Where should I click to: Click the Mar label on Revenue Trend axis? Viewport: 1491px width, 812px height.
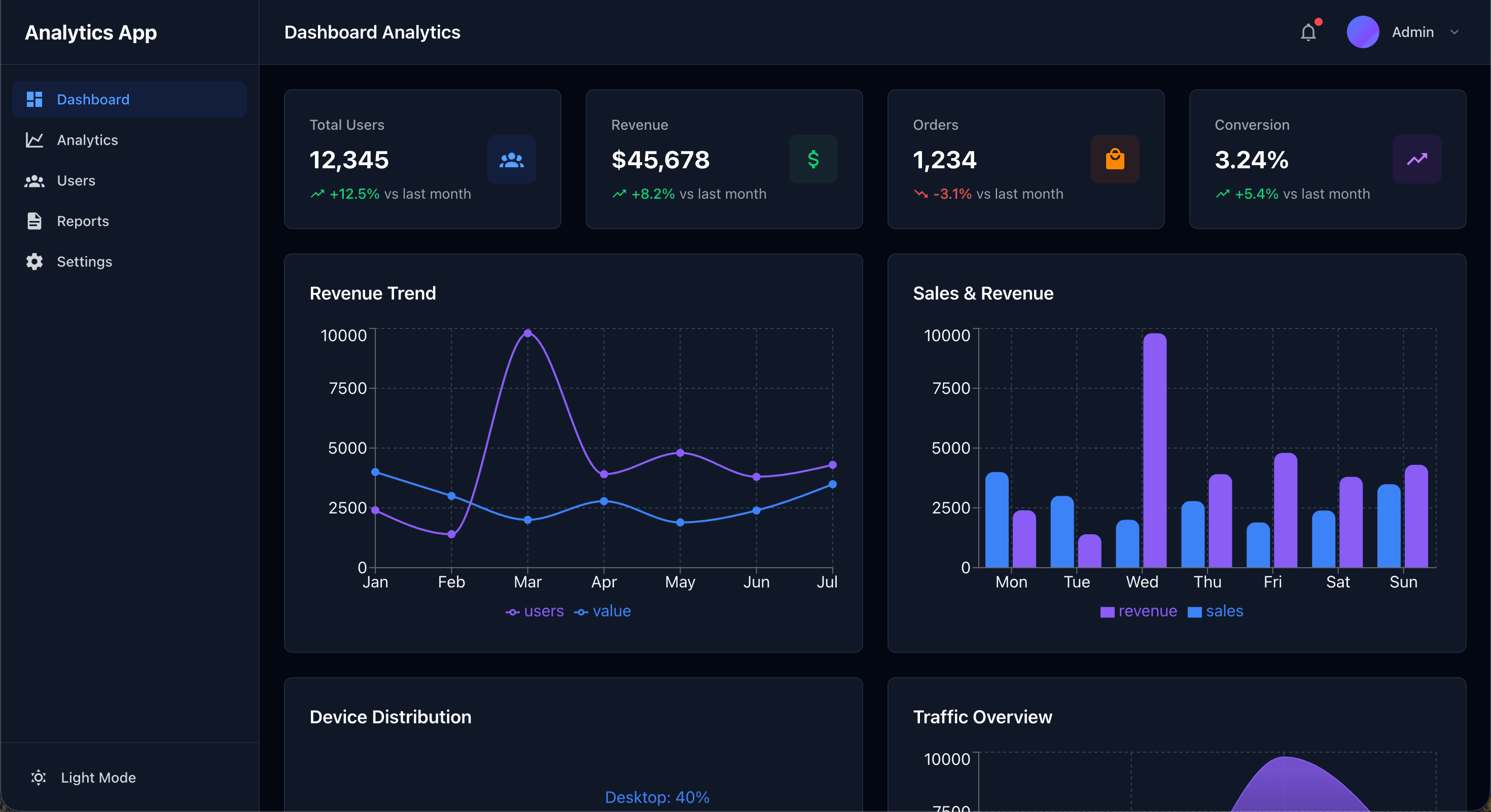click(x=528, y=582)
